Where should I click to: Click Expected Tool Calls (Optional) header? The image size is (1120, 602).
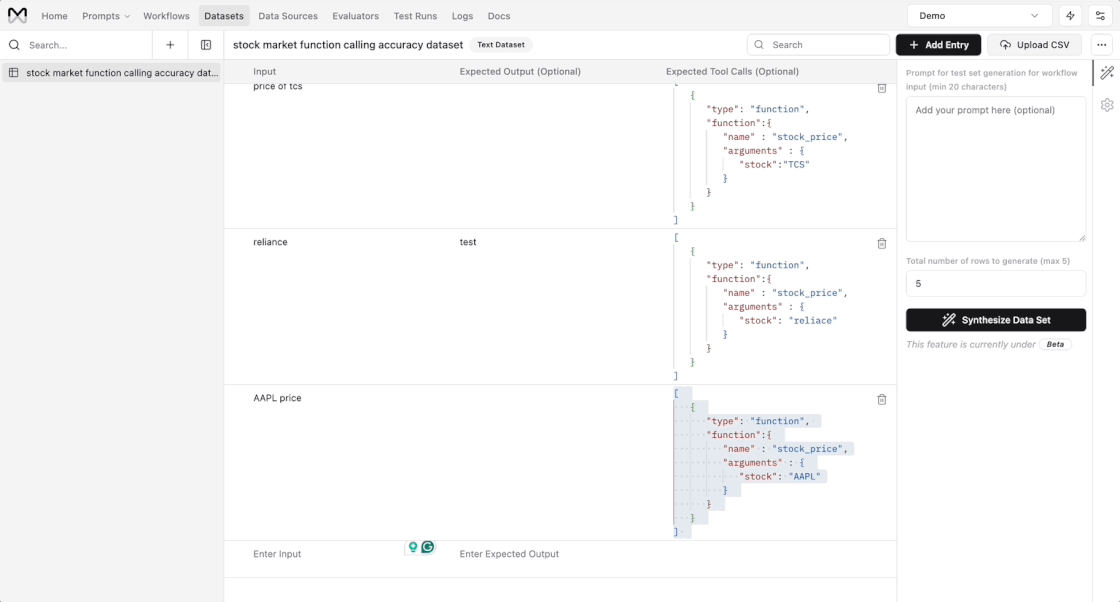click(x=732, y=71)
